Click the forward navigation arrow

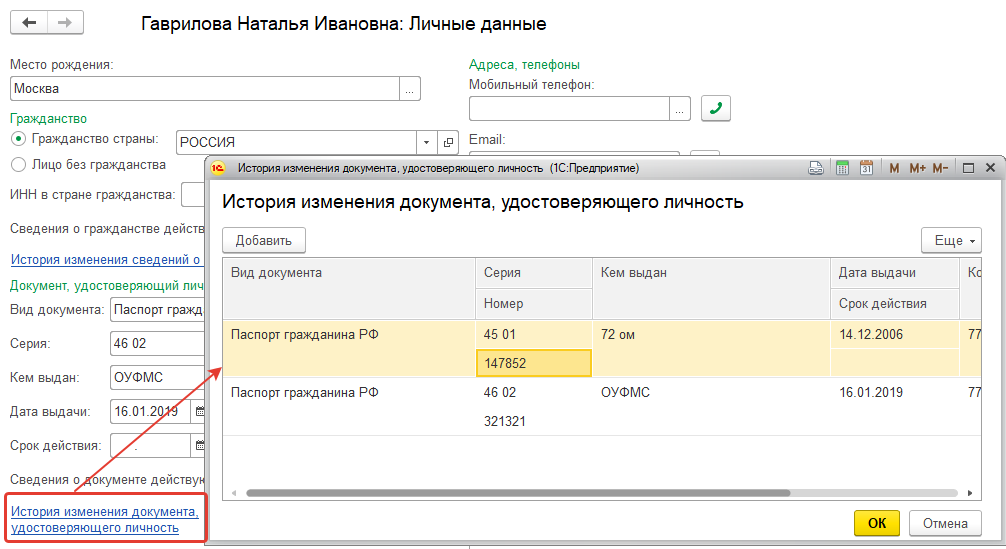click(x=65, y=22)
